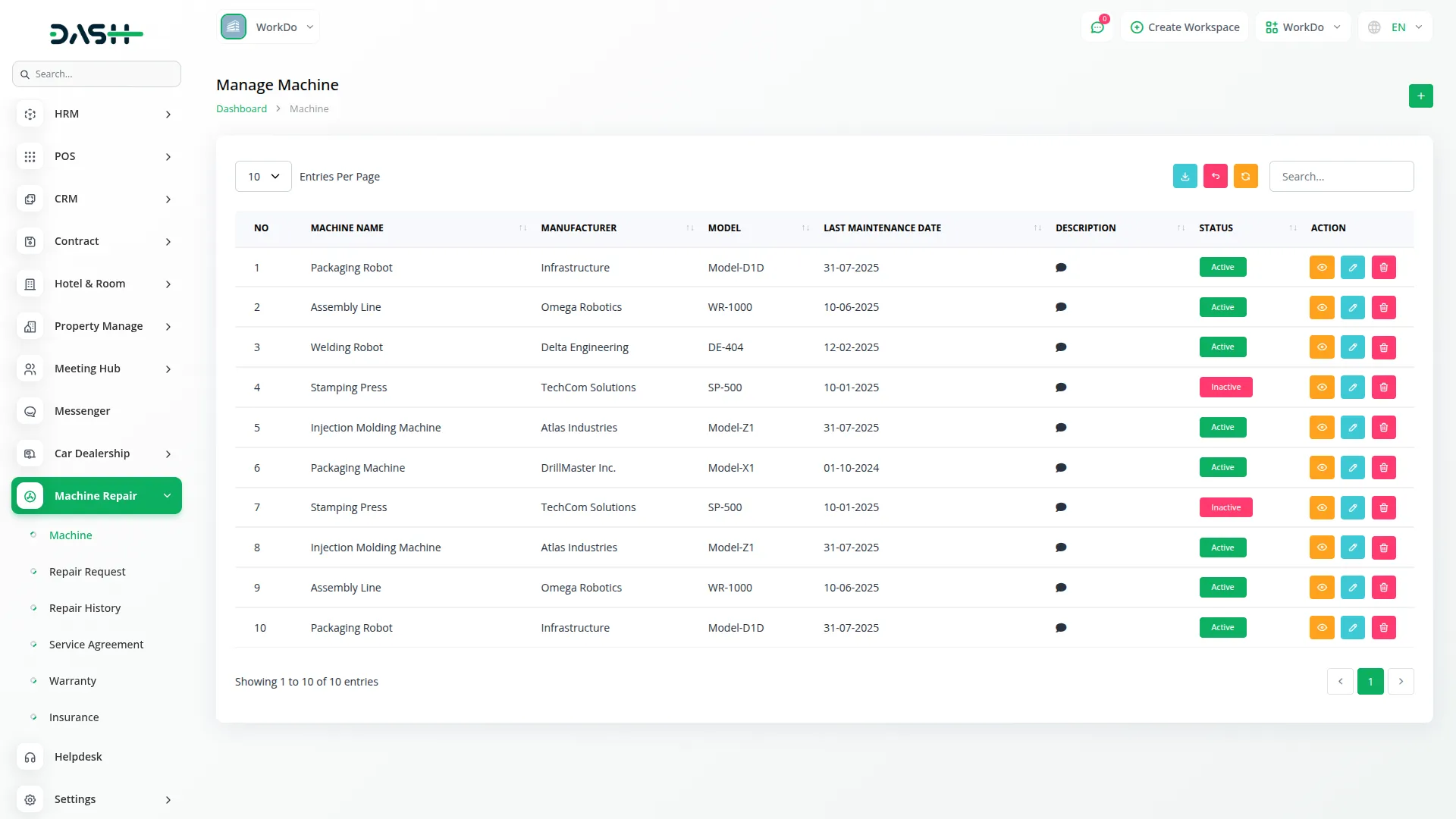Click the chat notifications icon in the header
1456x819 pixels.
point(1097,27)
